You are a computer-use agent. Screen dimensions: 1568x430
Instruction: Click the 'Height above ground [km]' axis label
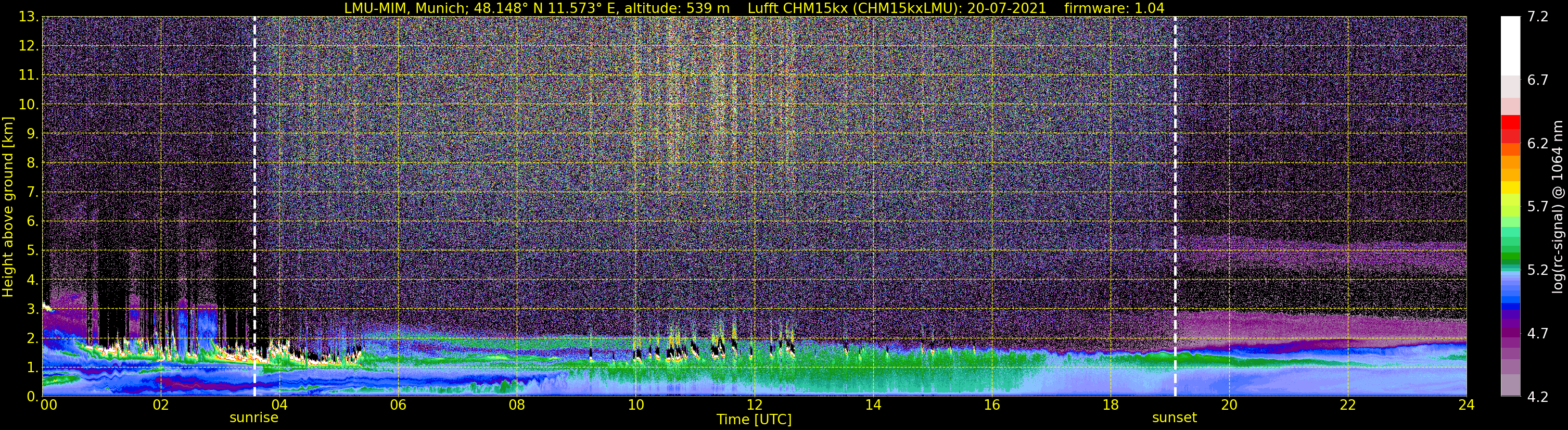(x=8, y=207)
